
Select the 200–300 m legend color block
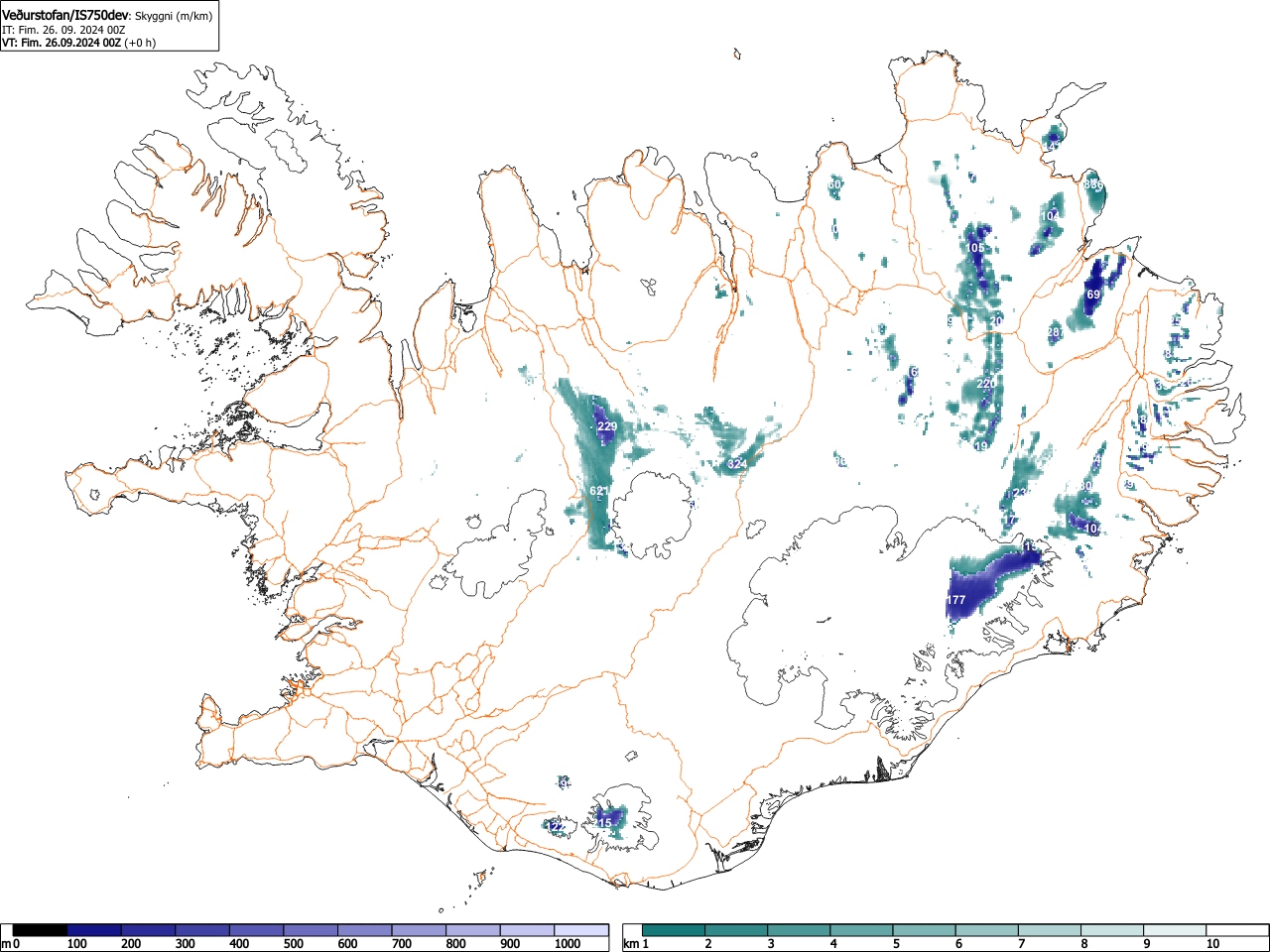coord(149,930)
